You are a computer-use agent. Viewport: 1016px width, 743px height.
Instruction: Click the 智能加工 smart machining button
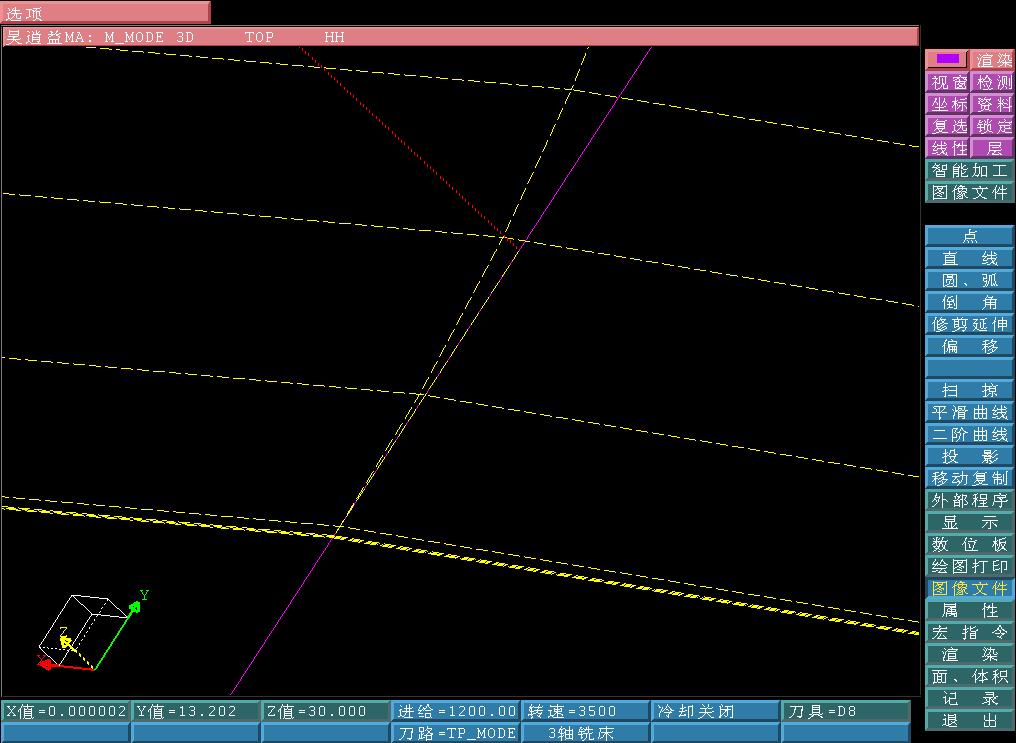[x=970, y=170]
